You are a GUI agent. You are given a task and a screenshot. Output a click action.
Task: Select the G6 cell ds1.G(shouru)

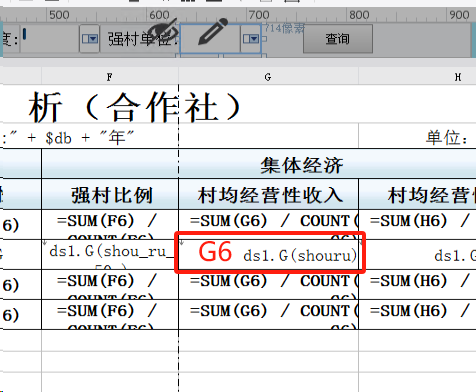pyautogui.click(x=269, y=254)
